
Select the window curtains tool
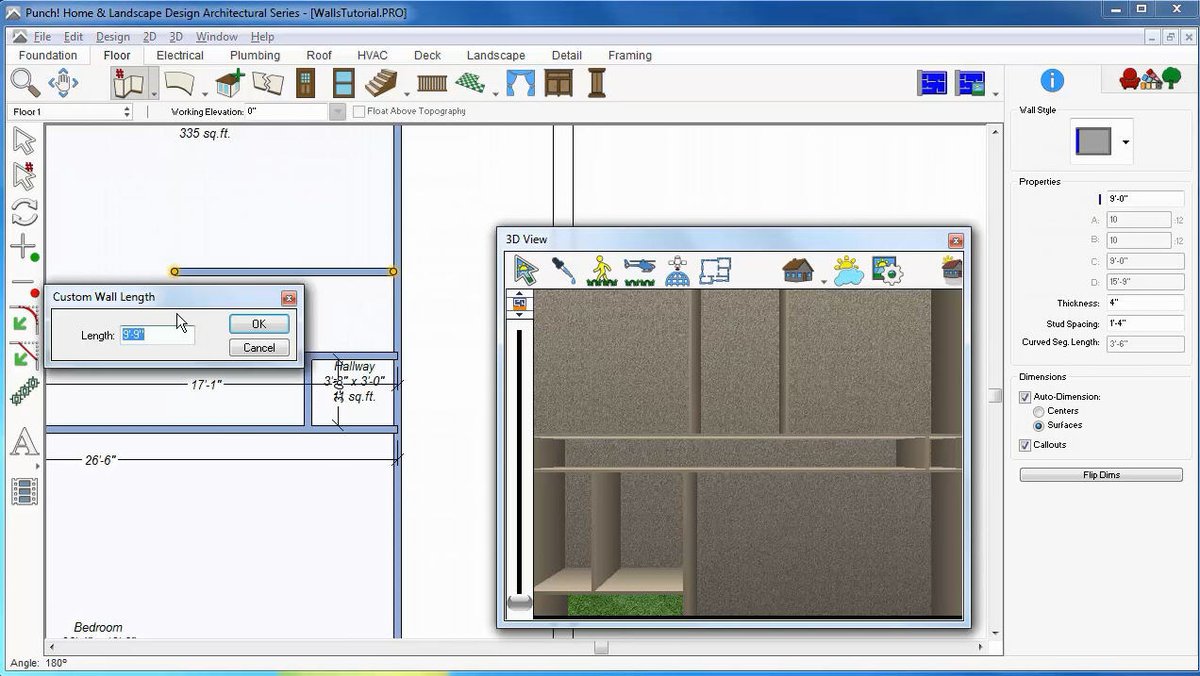point(521,82)
